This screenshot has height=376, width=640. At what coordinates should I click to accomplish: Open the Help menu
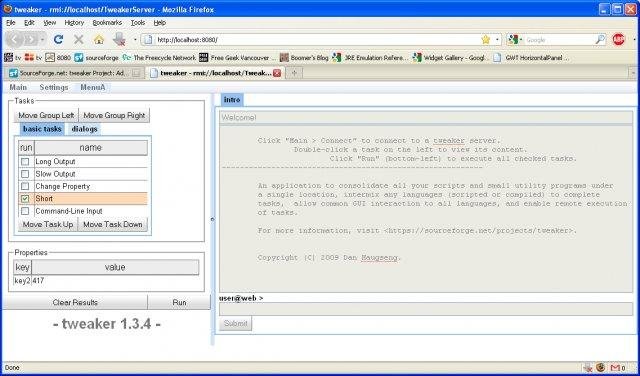click(160, 23)
